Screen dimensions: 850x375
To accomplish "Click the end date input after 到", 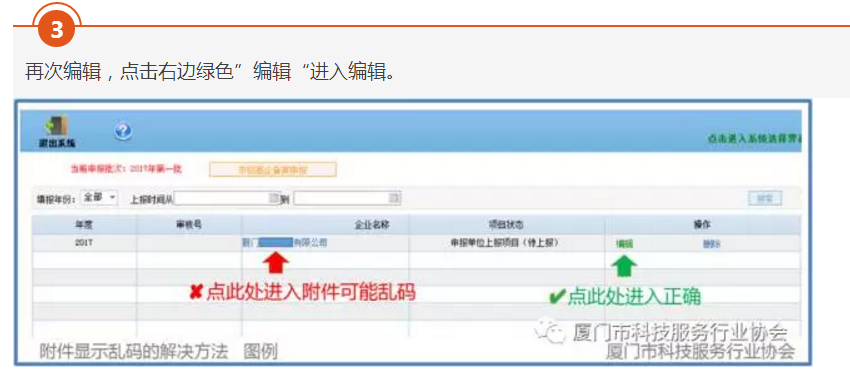I will pos(347,198).
